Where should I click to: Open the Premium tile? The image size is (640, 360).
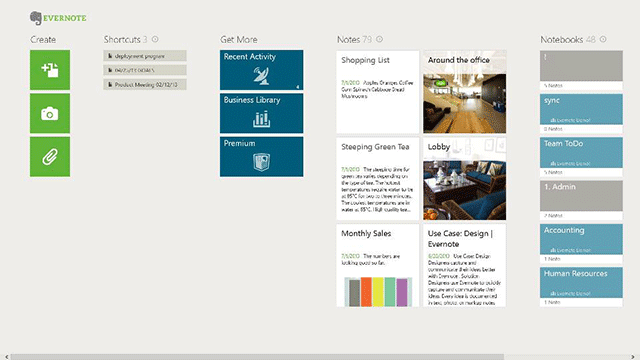coord(261,156)
